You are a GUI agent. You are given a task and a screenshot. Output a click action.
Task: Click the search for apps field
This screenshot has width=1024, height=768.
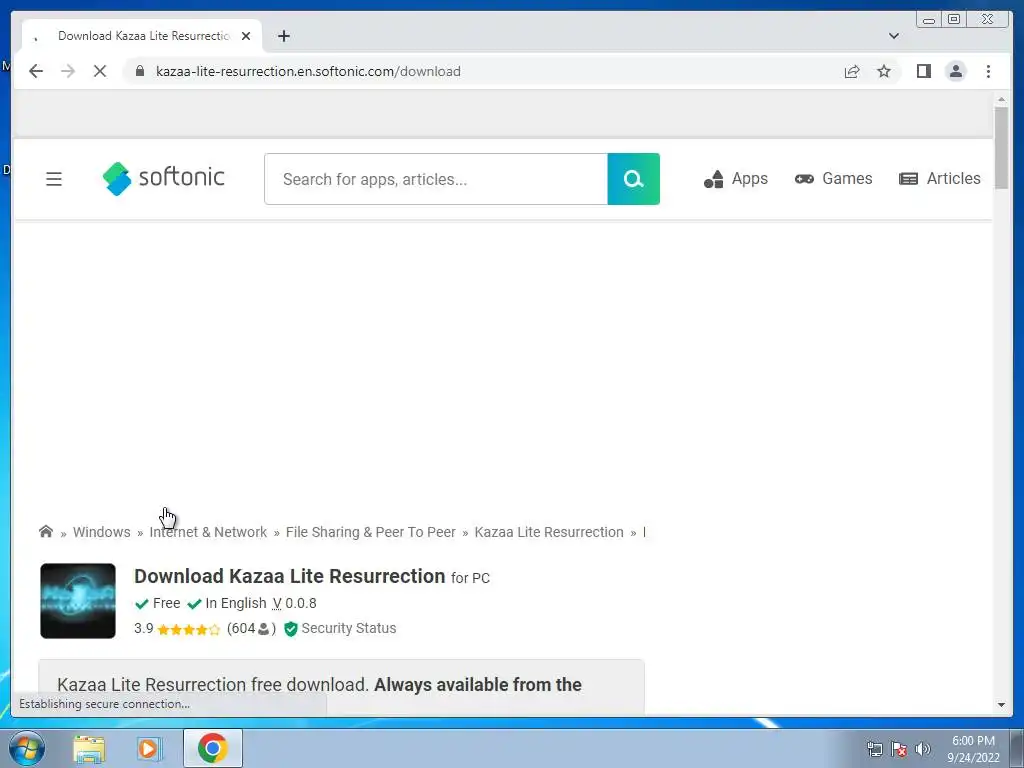coord(436,179)
